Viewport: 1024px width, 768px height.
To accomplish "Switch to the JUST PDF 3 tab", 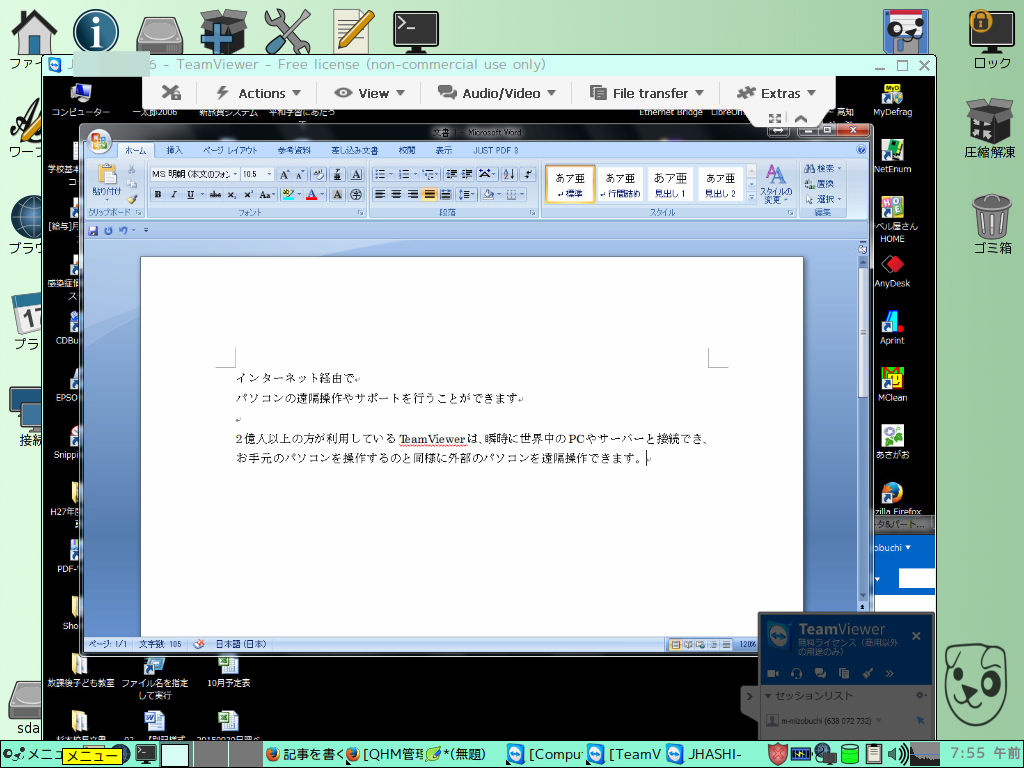I will 496,150.
